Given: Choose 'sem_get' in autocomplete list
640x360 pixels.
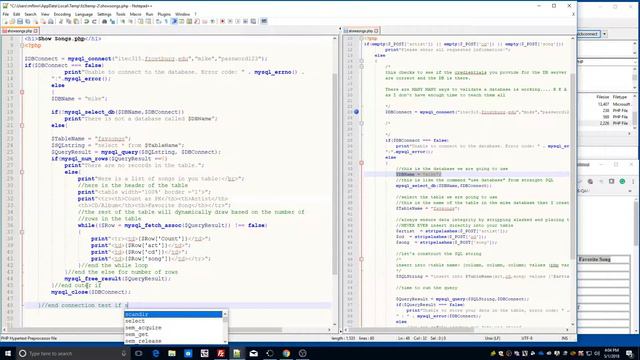Looking at the screenshot, I should tap(173, 334).
